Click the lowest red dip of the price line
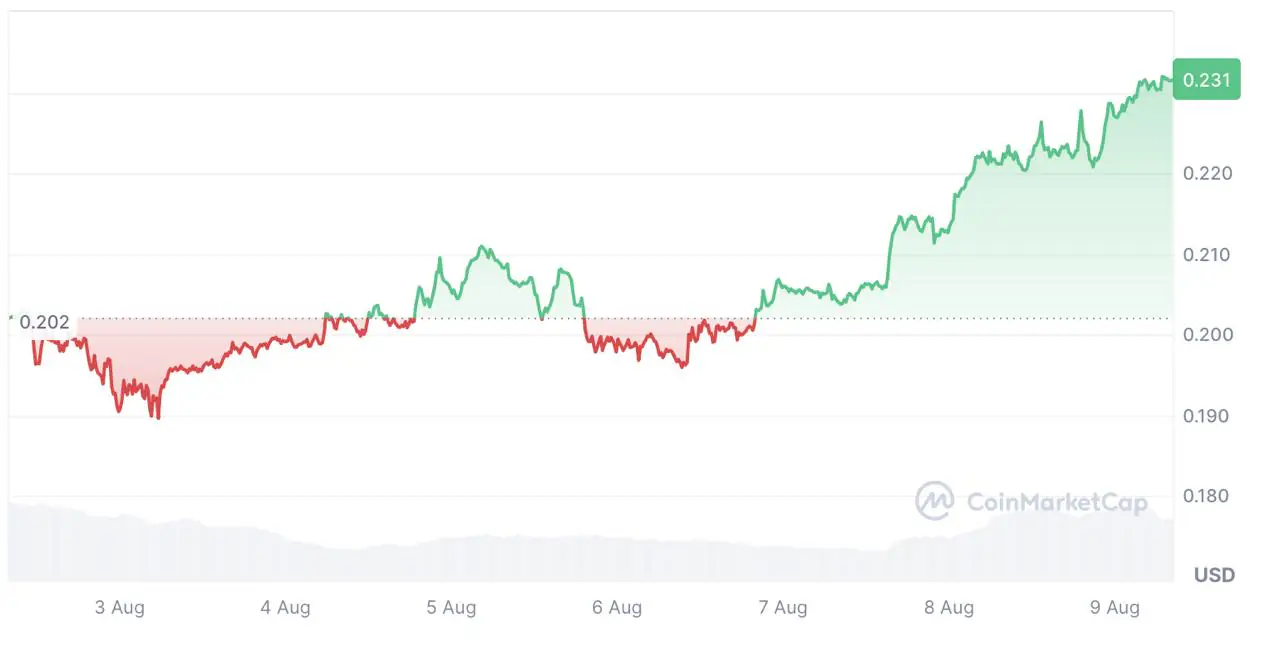Viewport: 1280px width, 657px height. (158, 415)
